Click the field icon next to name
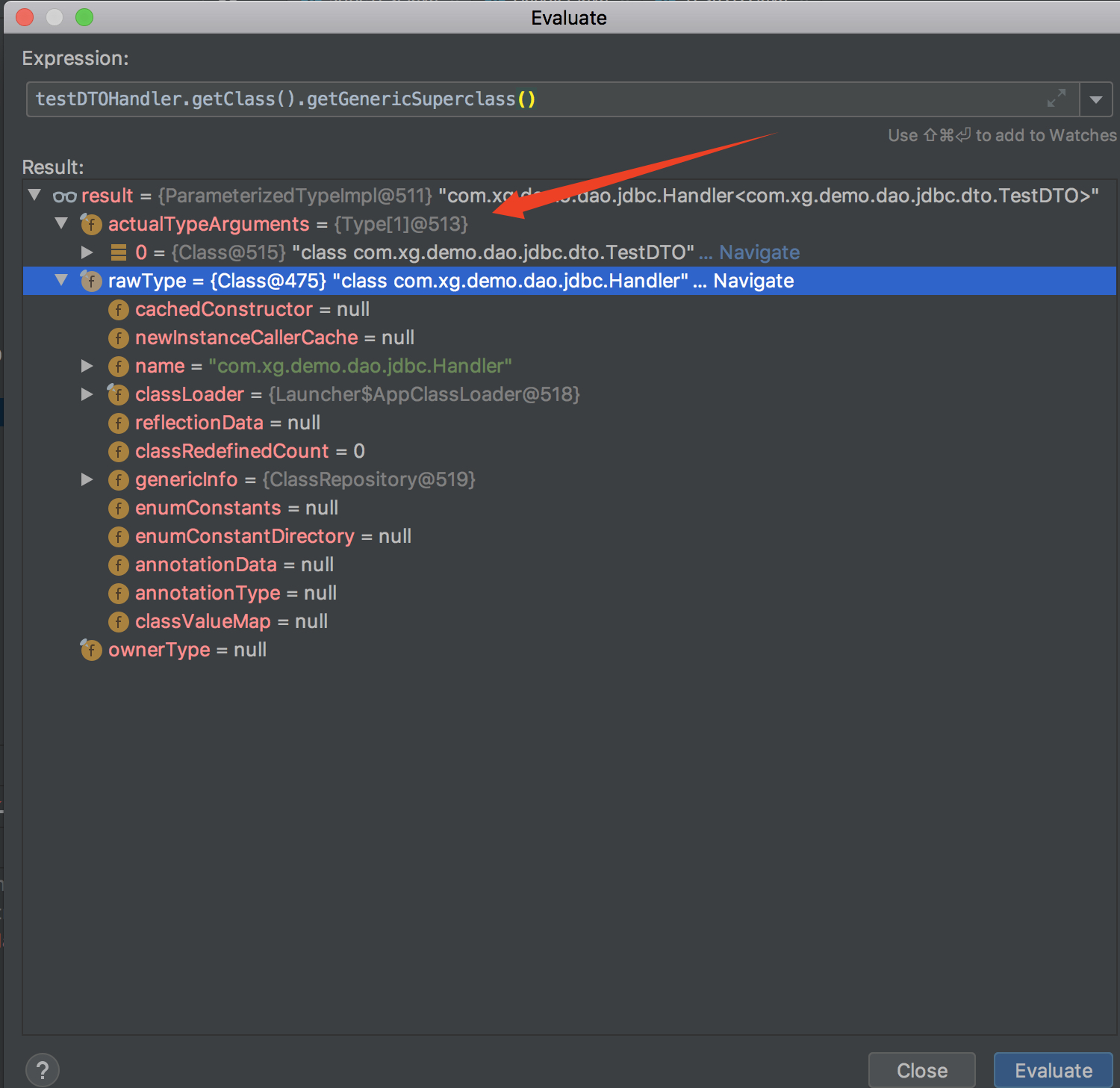Viewport: 1120px width, 1088px height. (119, 366)
